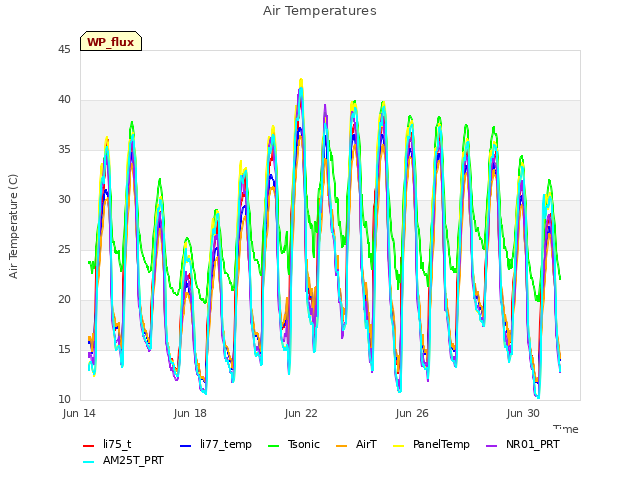
Task: Click the Tsonic green legend swatch
Action: (273, 446)
